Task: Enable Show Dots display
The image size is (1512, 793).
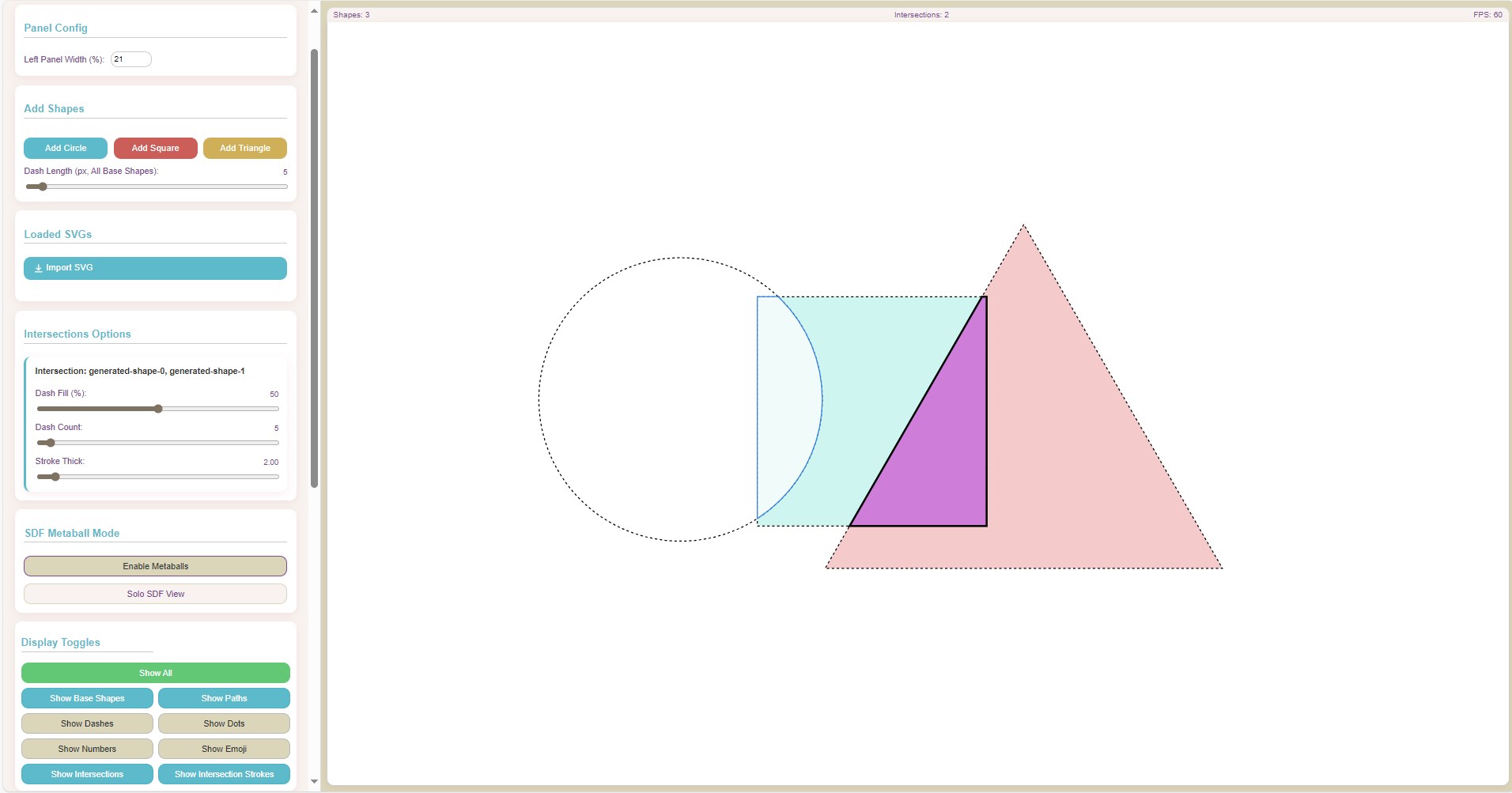Action: [x=225, y=723]
